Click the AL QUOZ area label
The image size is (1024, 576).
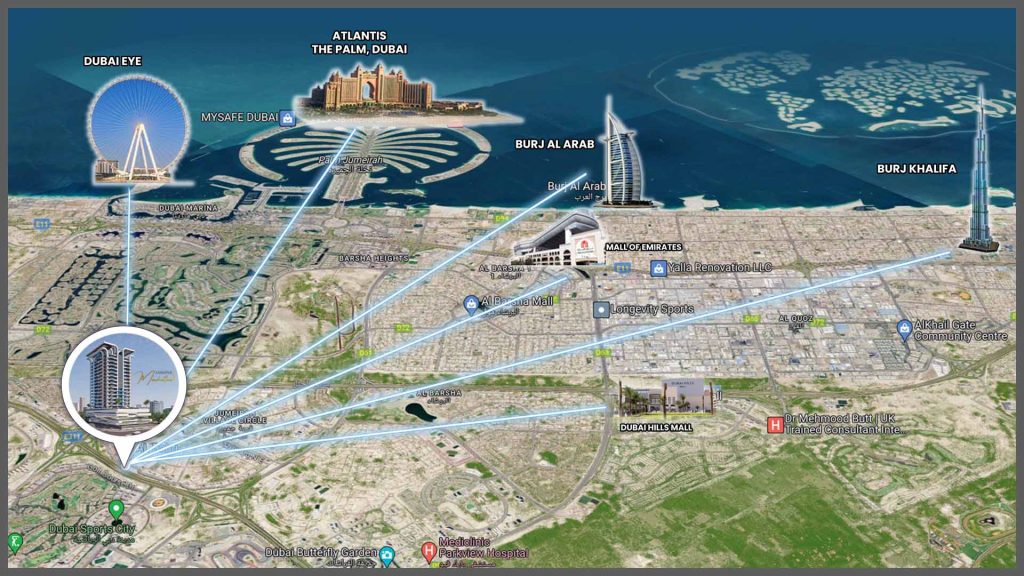[795, 319]
